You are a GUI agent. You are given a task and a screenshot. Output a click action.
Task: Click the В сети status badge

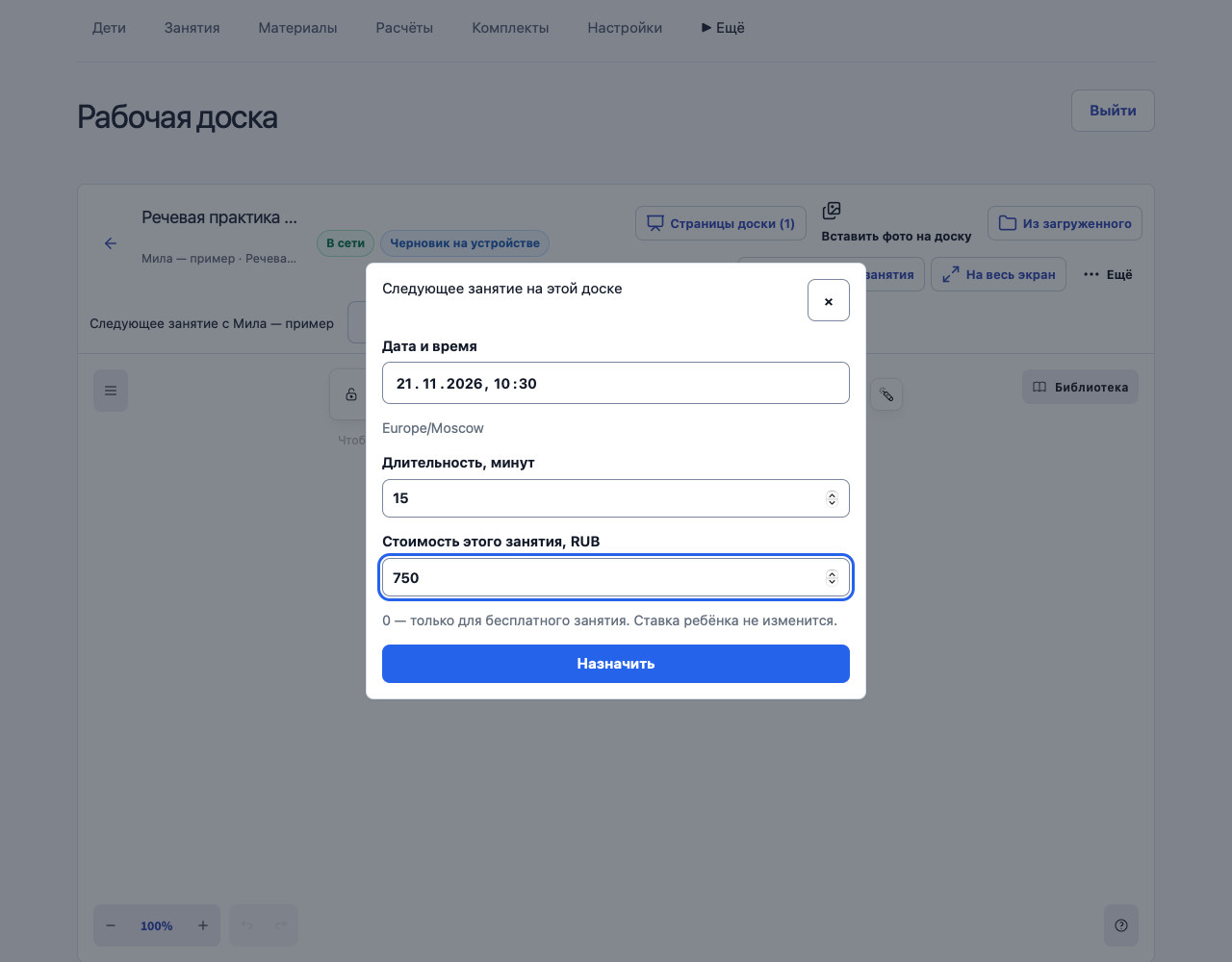pos(346,243)
